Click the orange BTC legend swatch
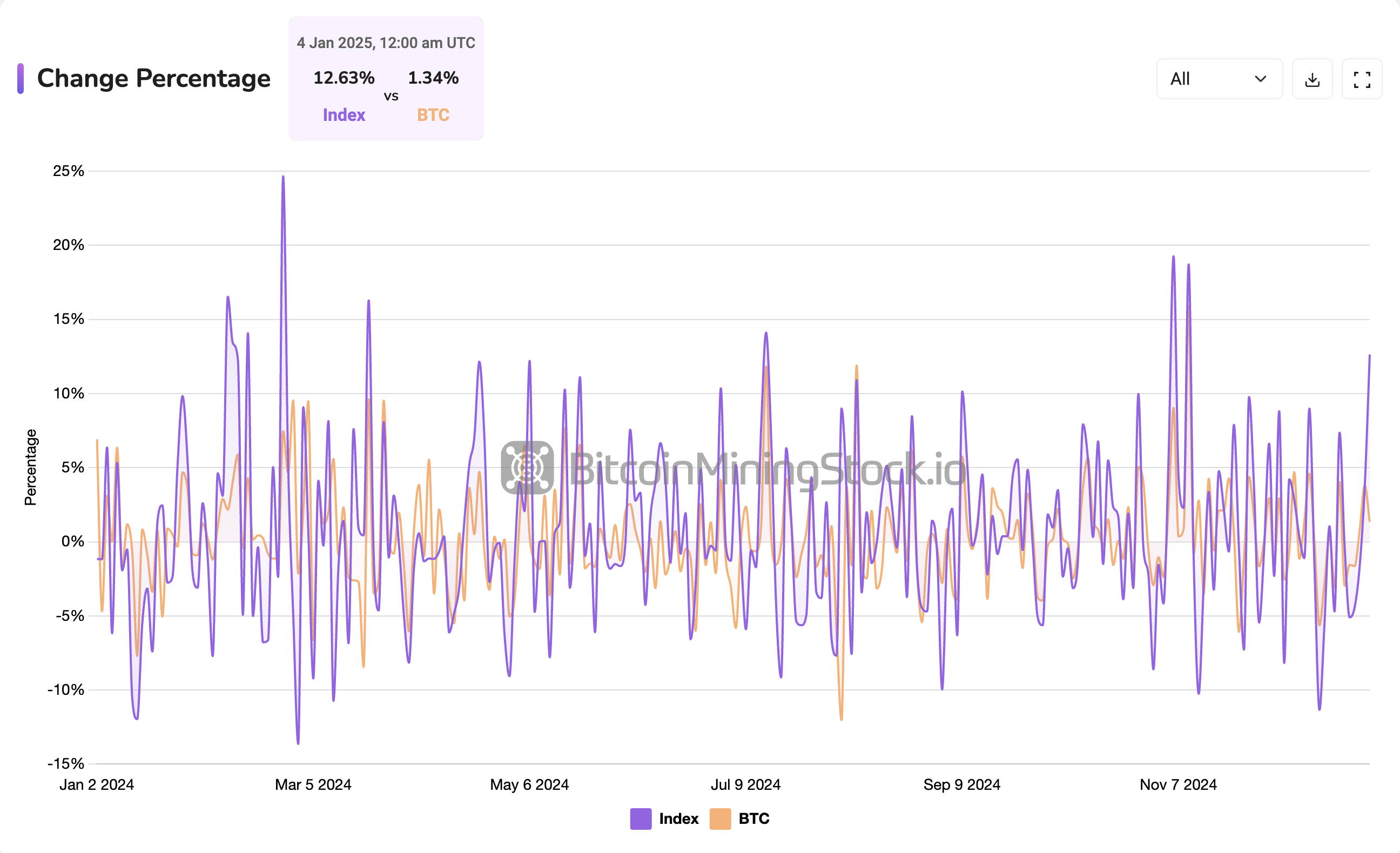 (720, 818)
